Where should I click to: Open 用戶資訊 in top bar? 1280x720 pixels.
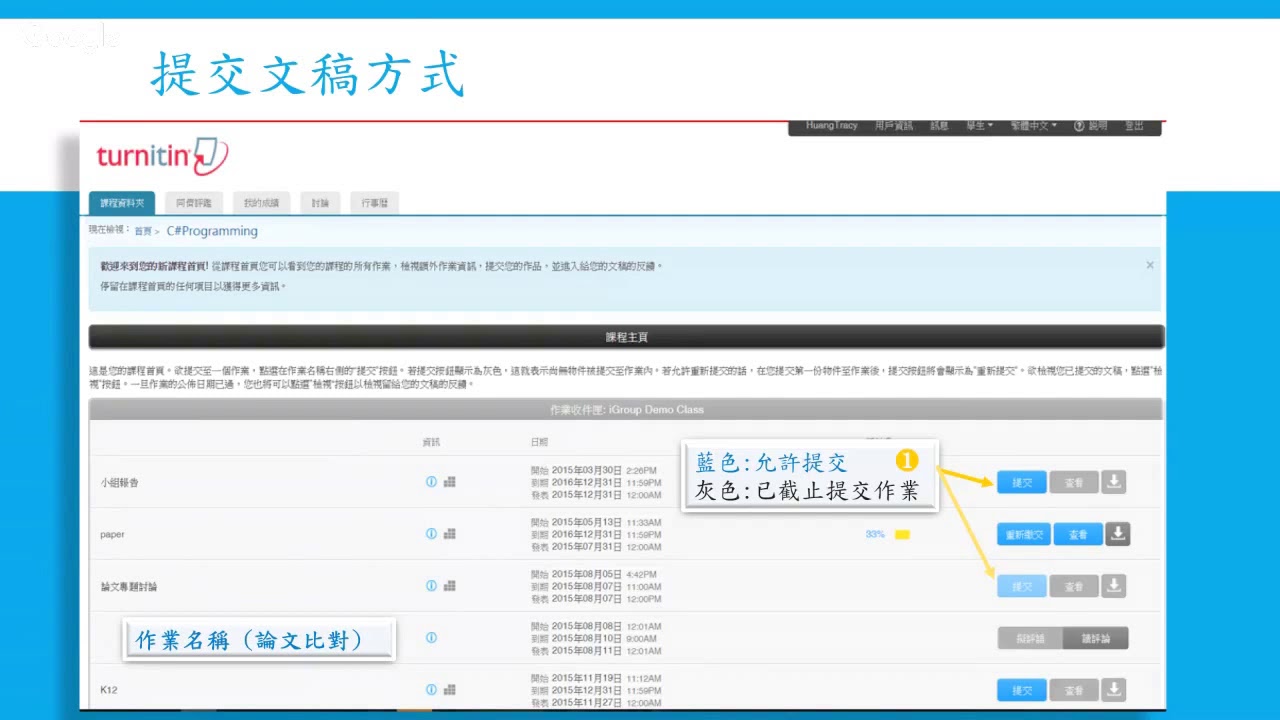[894, 126]
